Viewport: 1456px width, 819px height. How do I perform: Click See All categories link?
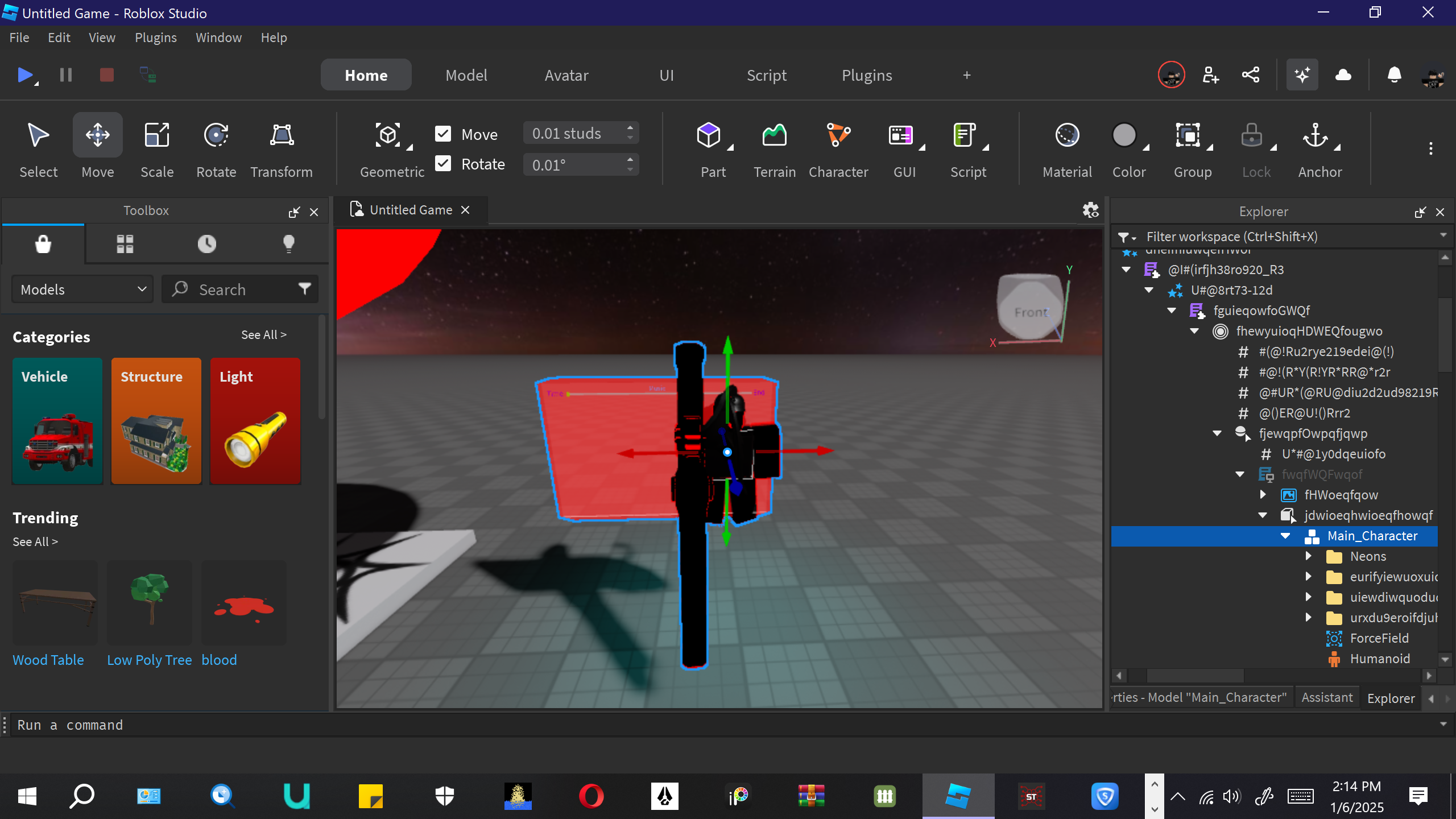(x=263, y=335)
